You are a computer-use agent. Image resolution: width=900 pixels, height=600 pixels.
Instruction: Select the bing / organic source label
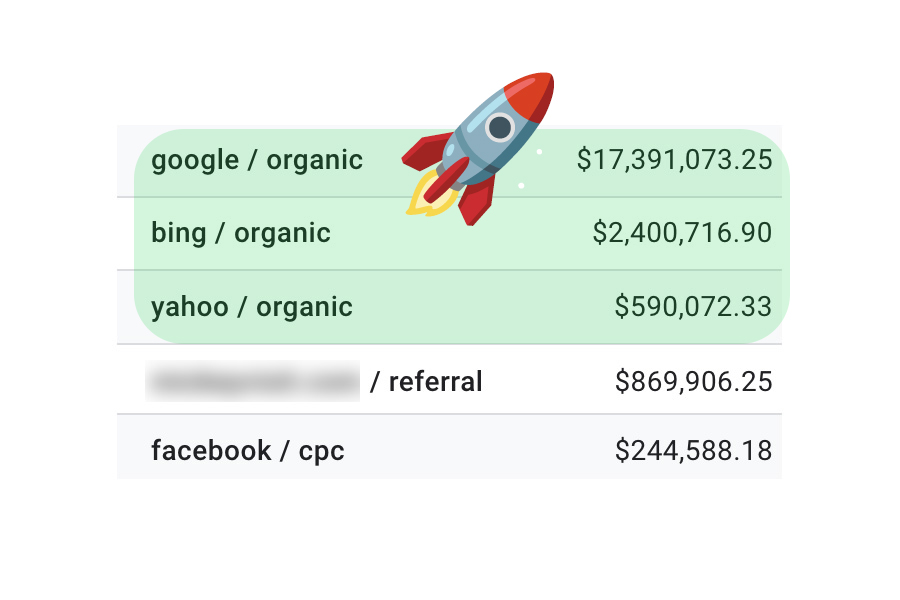241,233
